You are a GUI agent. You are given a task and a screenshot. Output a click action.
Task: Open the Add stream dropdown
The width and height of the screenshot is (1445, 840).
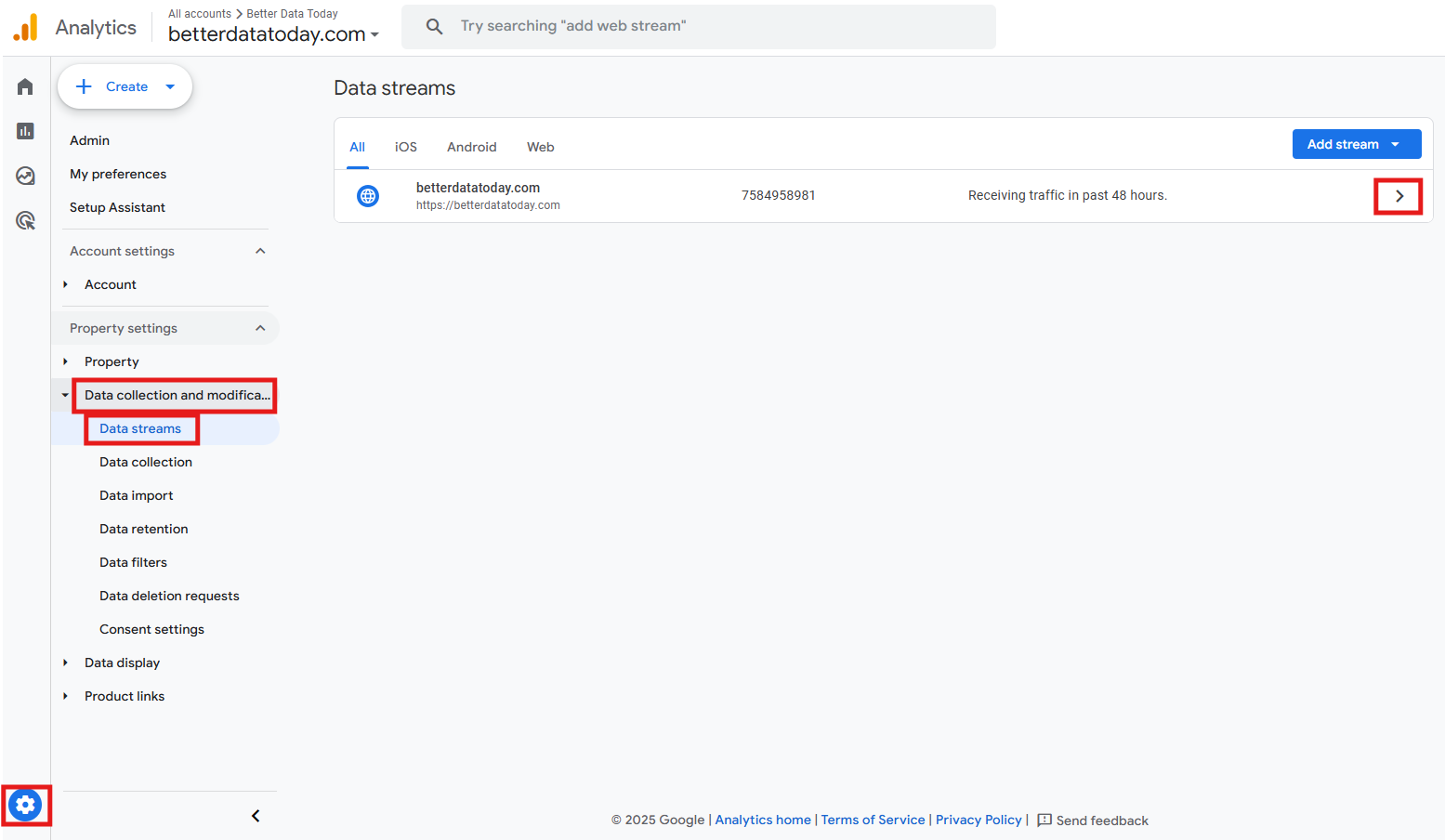tap(1357, 144)
